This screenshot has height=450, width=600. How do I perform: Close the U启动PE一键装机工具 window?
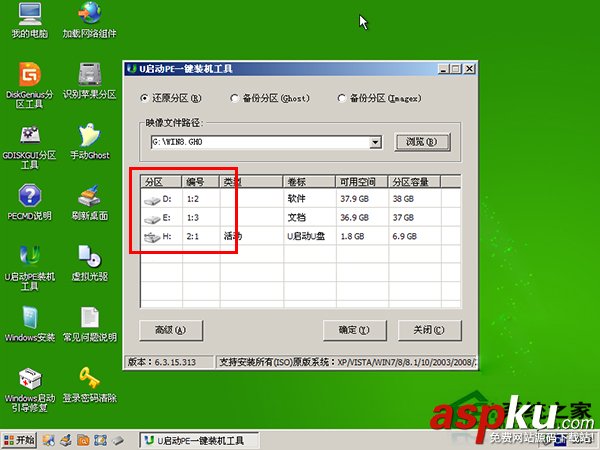click(x=469, y=69)
